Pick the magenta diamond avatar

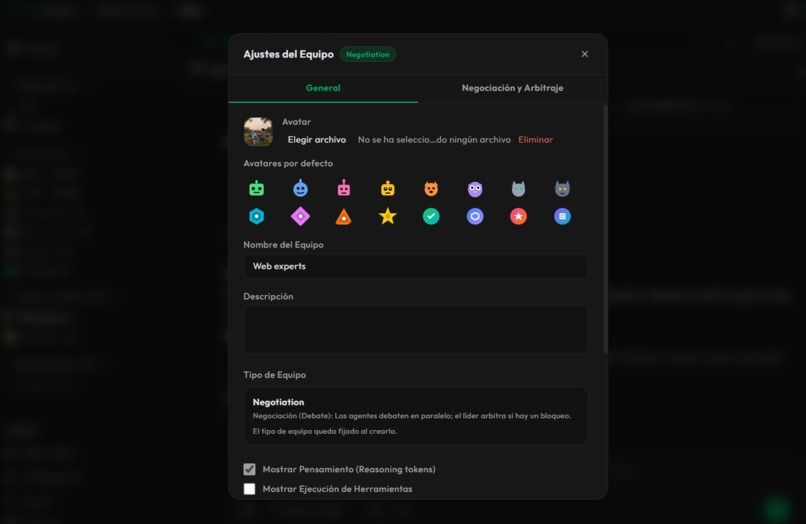(300, 216)
